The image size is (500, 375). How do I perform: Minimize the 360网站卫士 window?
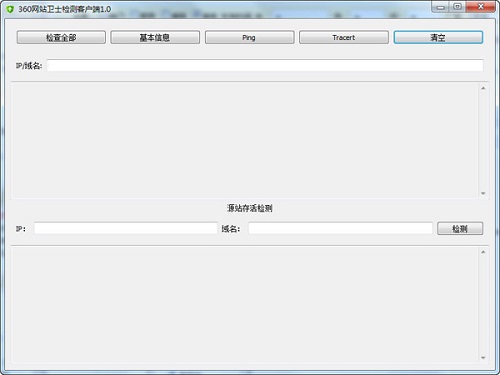click(x=440, y=7)
